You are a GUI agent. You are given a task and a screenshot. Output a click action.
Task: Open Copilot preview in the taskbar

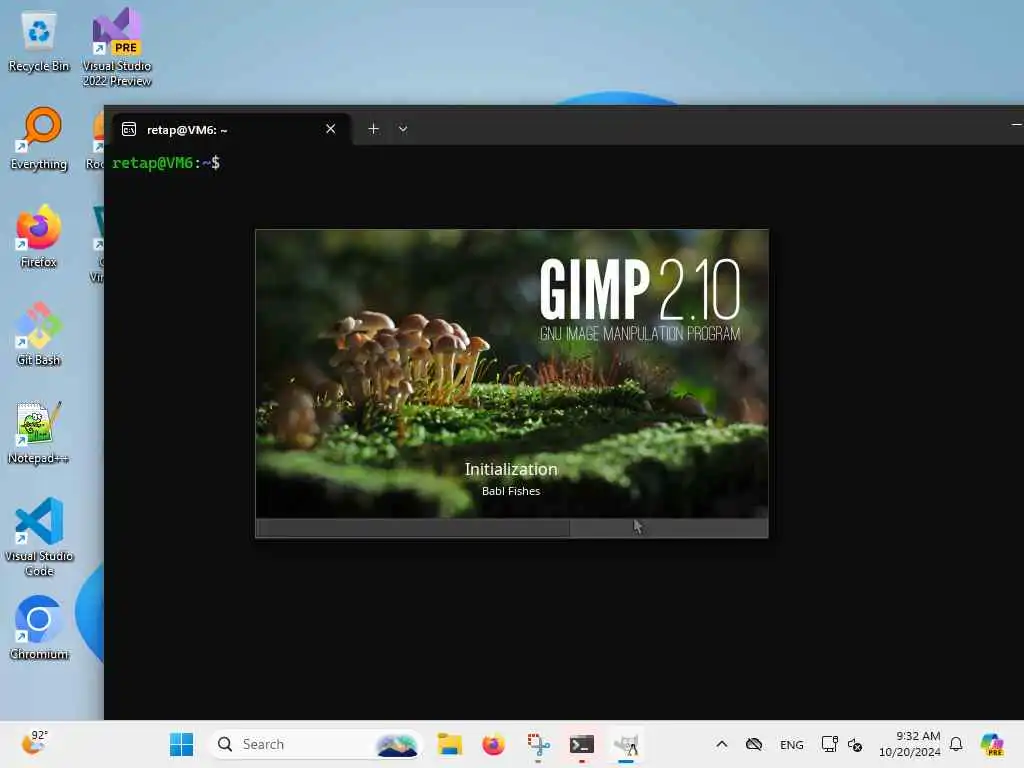991,744
